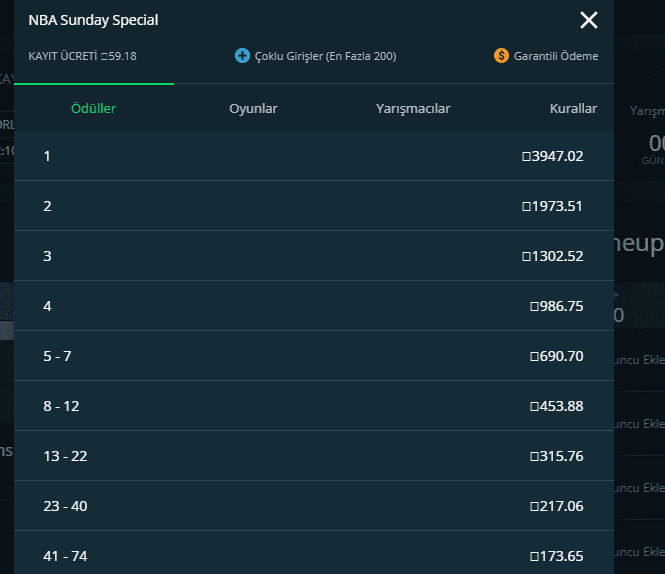665x574 pixels.
Task: Click the rank 4 label
Action: (47, 306)
